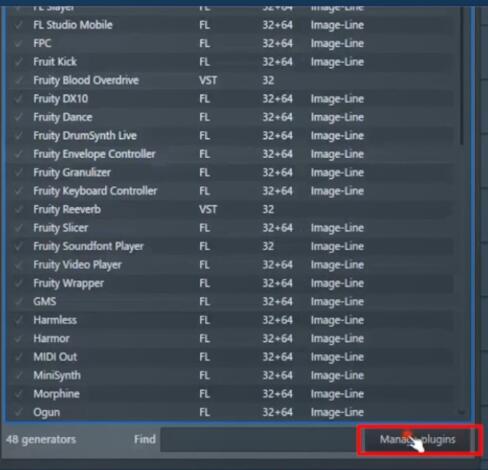The image size is (488, 470).
Task: Select Fruity Blood Overdrive plugin
Action: [230, 80]
